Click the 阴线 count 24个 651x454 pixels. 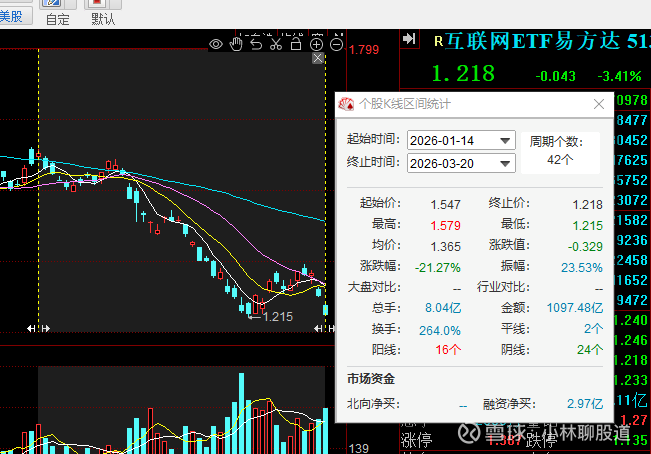tap(590, 350)
